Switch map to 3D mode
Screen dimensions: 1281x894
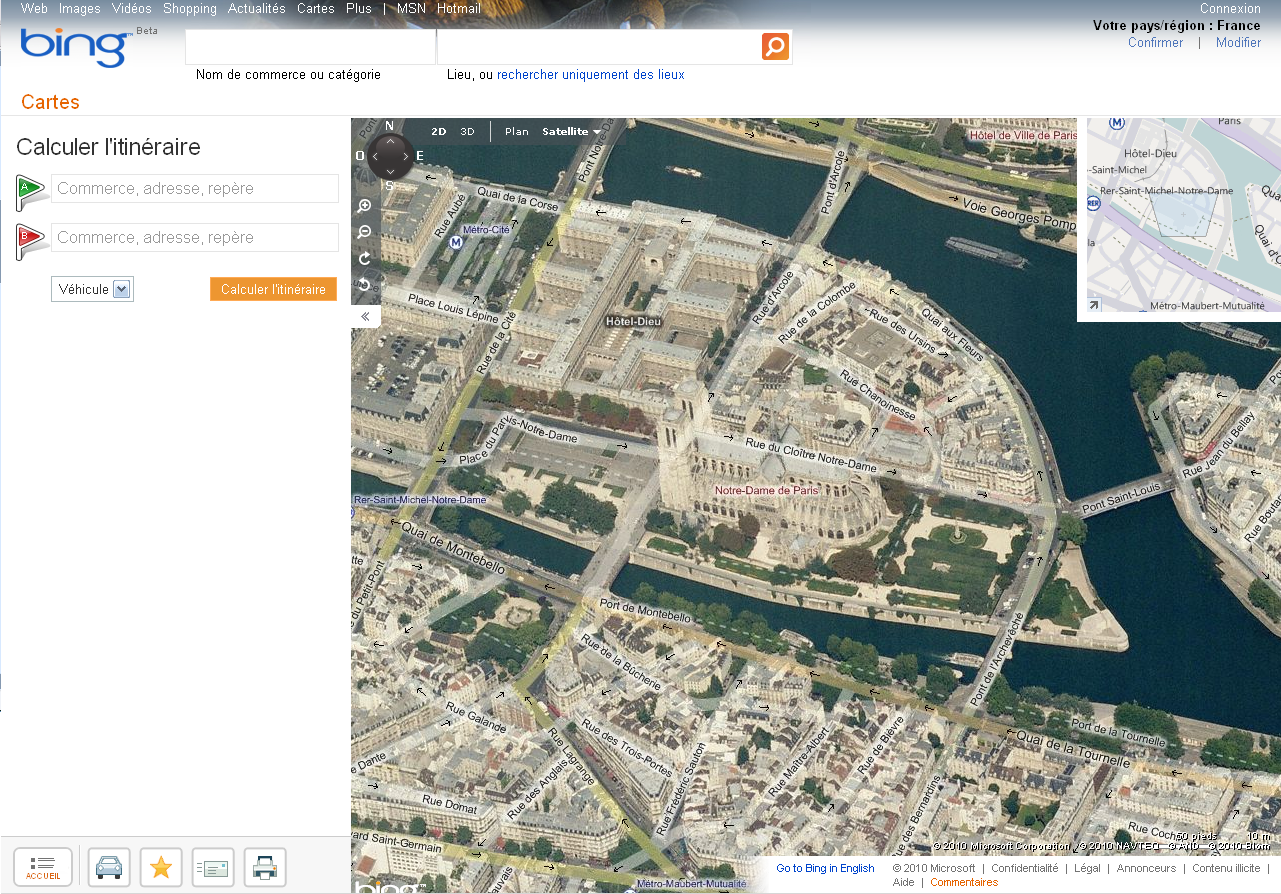click(x=467, y=131)
